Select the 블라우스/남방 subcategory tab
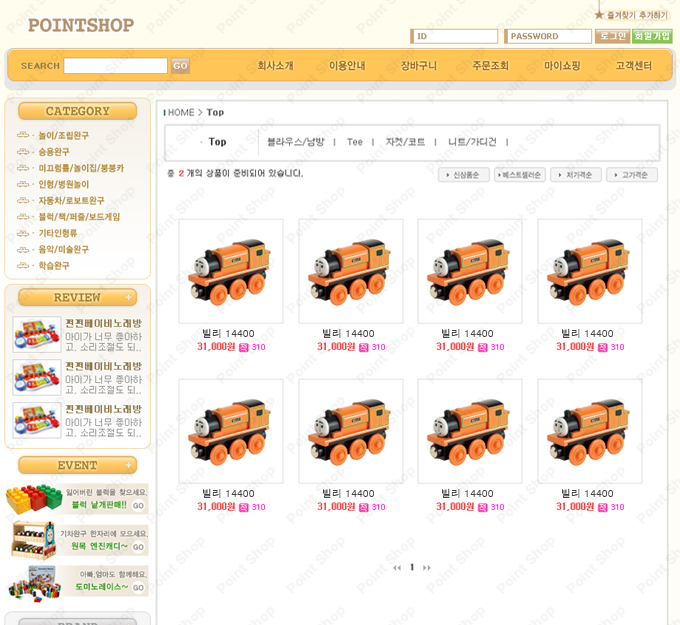The image size is (680, 625). coord(296,142)
